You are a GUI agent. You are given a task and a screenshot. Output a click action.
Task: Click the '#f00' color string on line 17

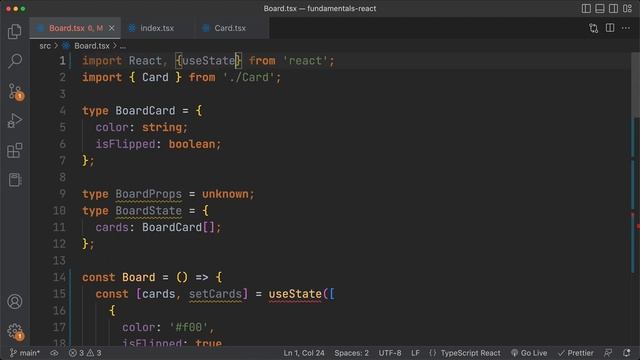tap(189, 327)
